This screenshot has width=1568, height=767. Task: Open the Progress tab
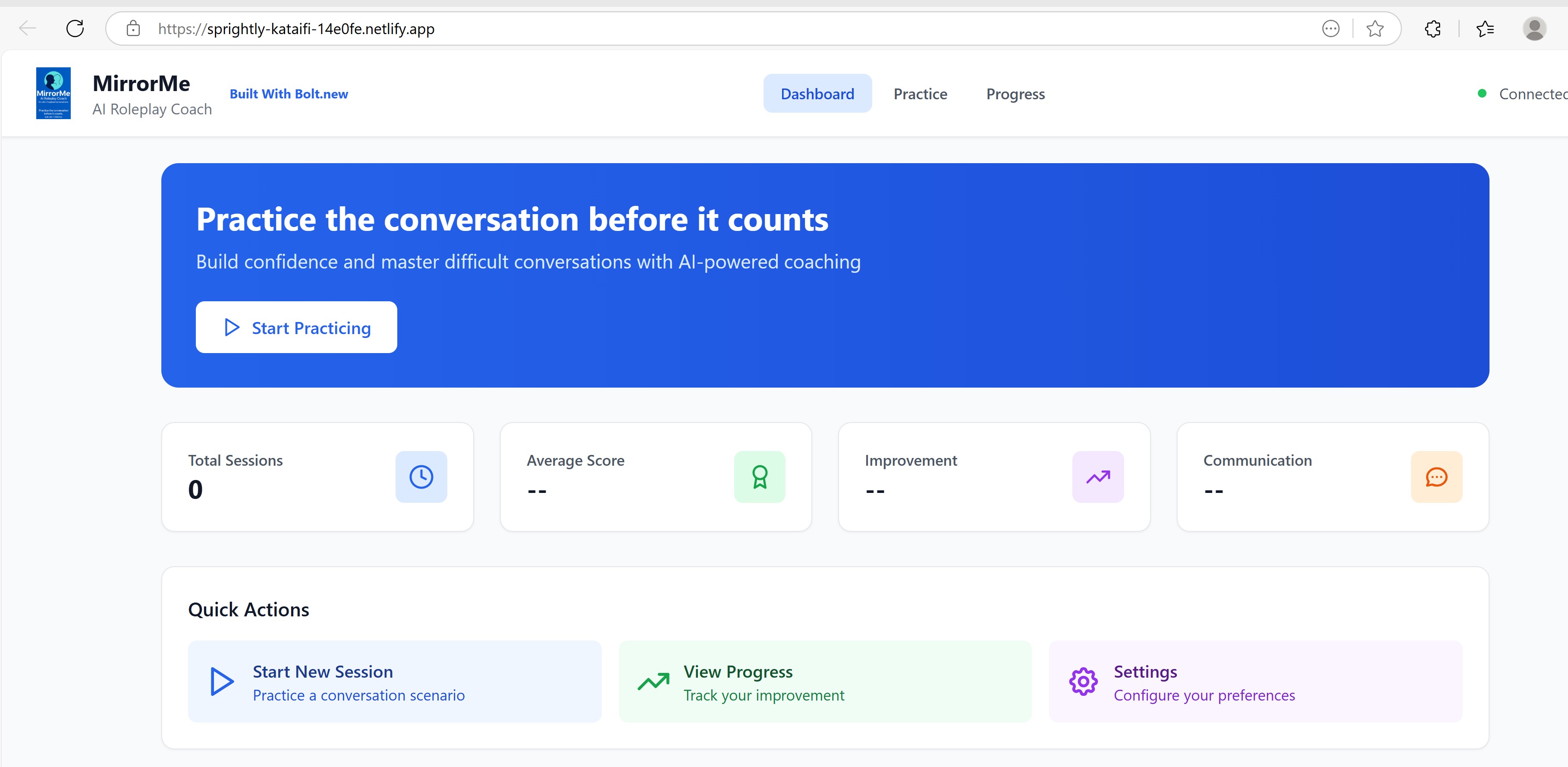tap(1015, 94)
